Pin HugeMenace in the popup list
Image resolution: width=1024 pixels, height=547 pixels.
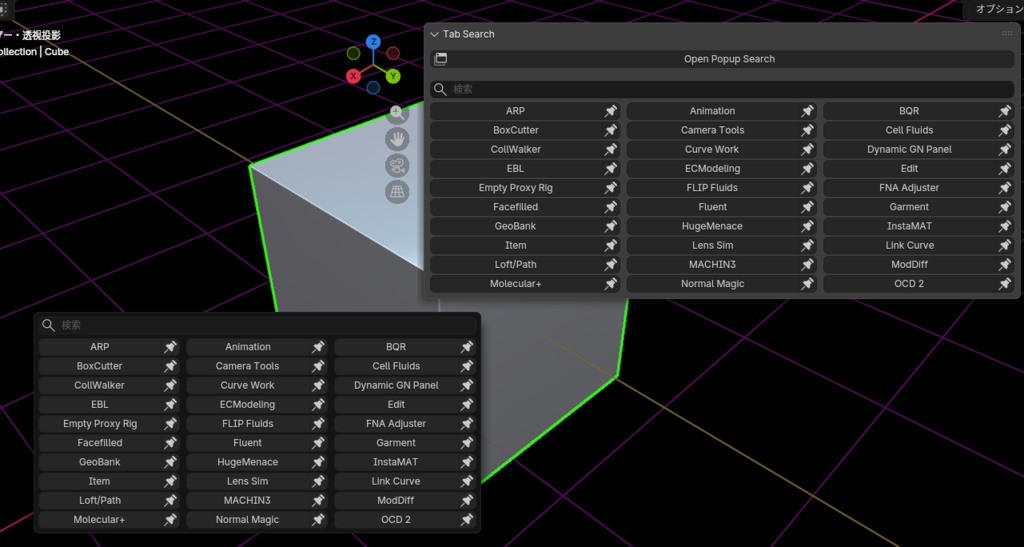(318, 462)
